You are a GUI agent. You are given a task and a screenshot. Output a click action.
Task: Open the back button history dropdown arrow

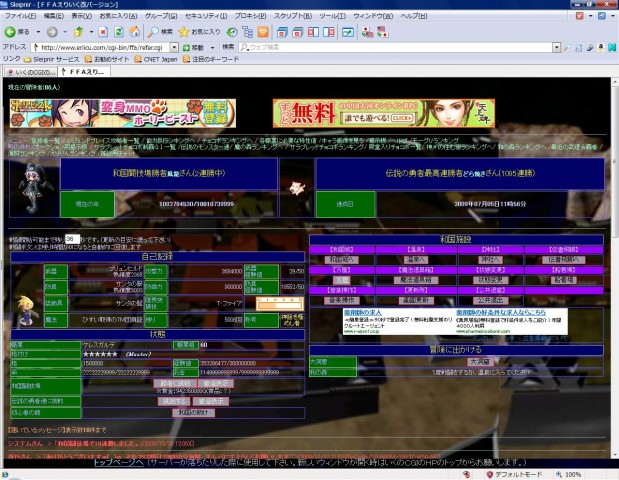click(x=38, y=32)
